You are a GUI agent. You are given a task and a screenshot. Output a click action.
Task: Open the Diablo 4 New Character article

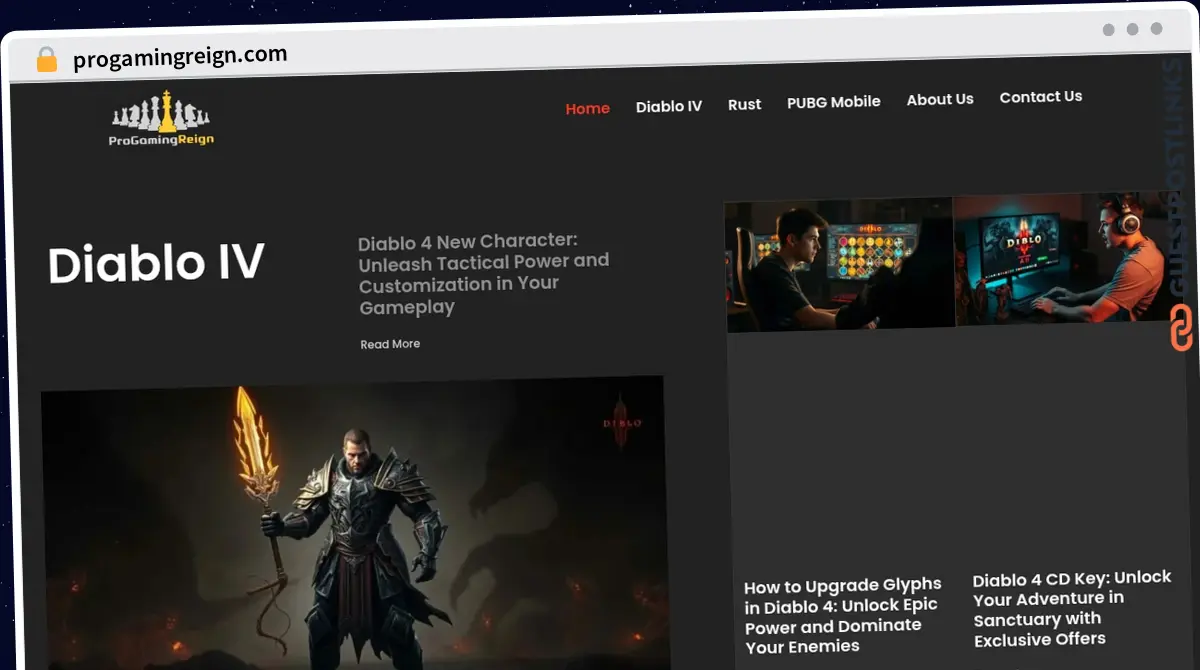click(483, 273)
